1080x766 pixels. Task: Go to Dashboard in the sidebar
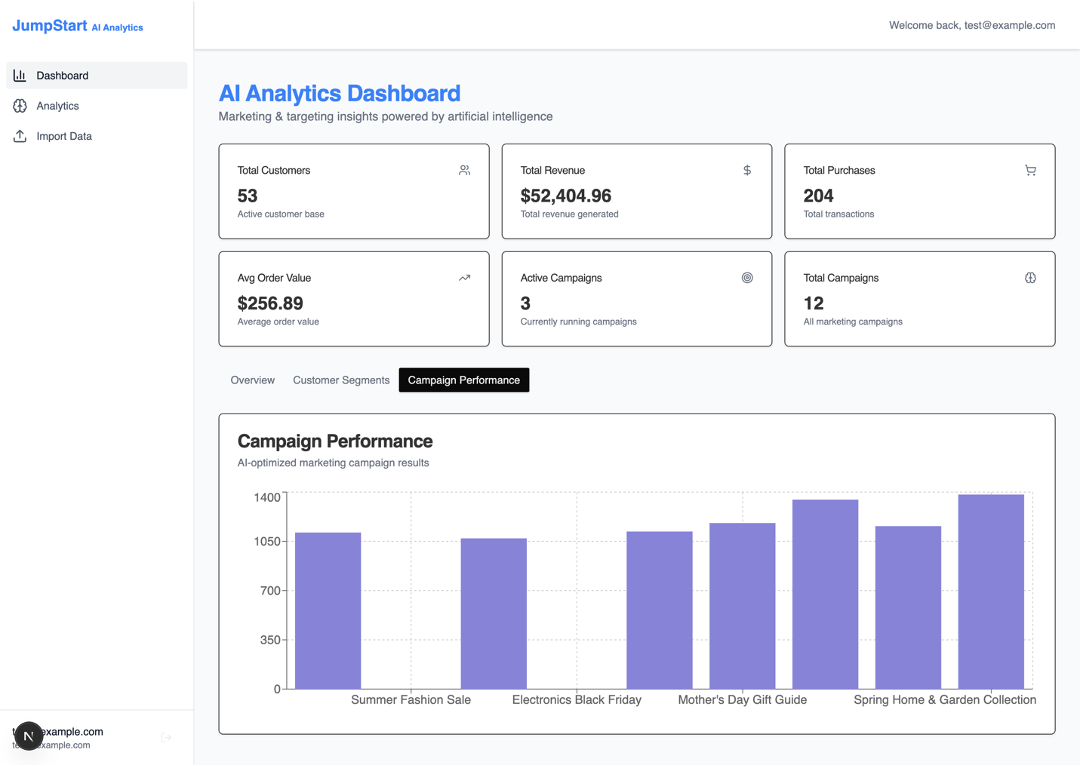point(62,76)
